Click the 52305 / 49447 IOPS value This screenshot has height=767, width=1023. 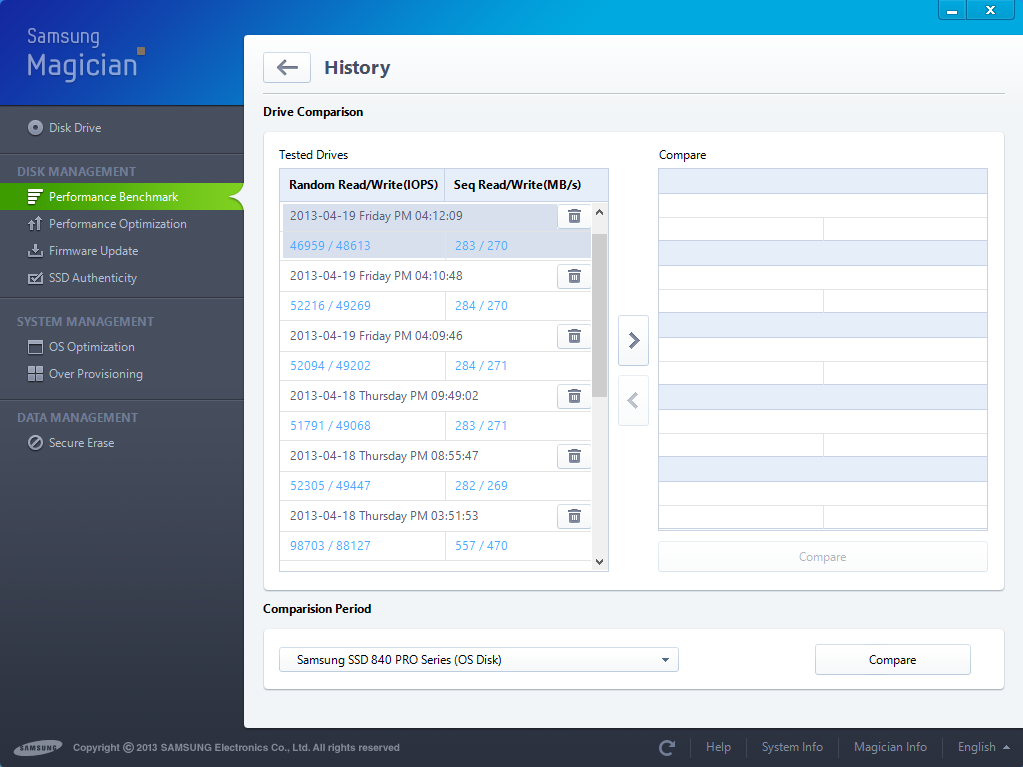pyautogui.click(x=330, y=486)
